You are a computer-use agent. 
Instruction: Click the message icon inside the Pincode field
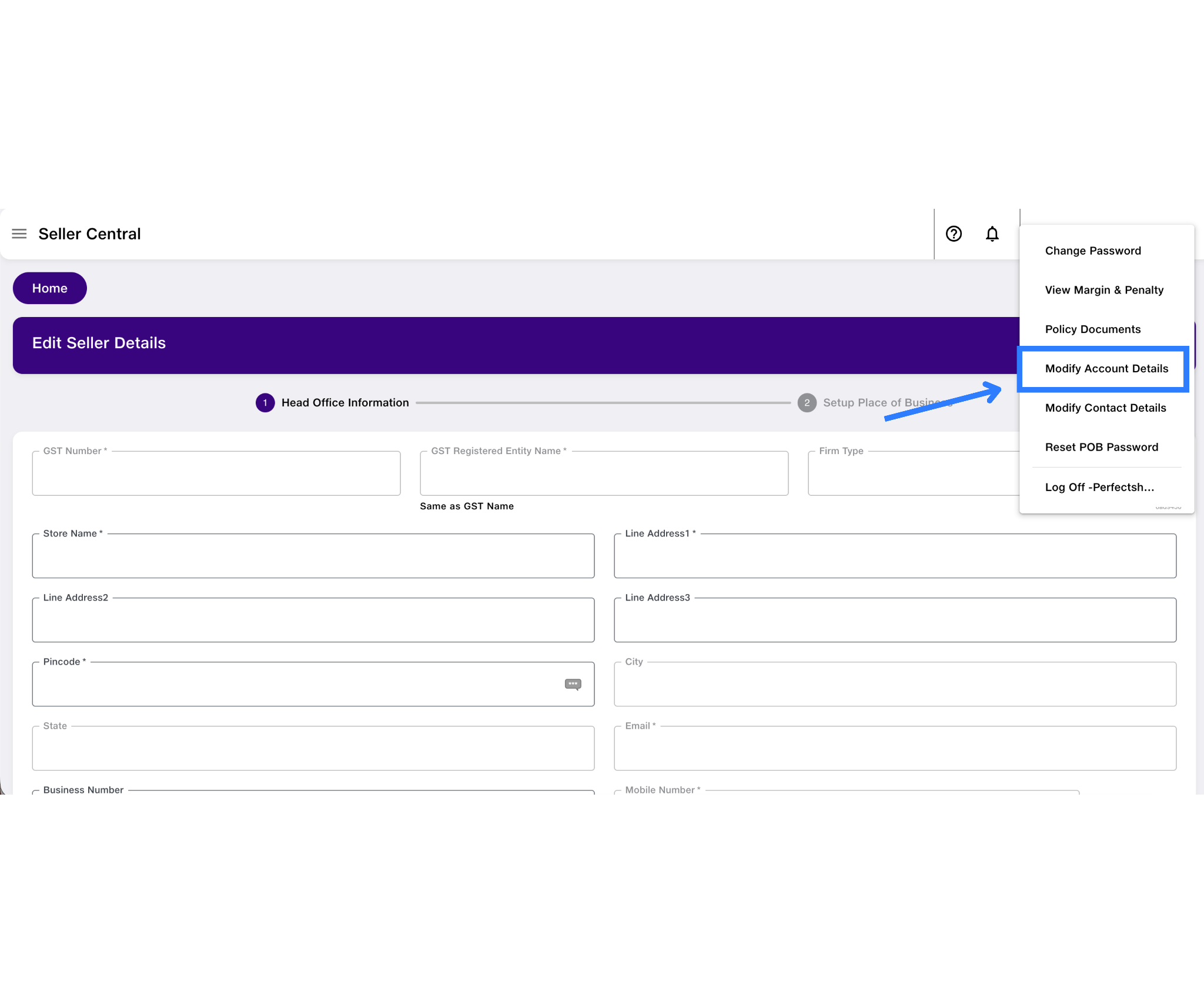[x=573, y=684]
